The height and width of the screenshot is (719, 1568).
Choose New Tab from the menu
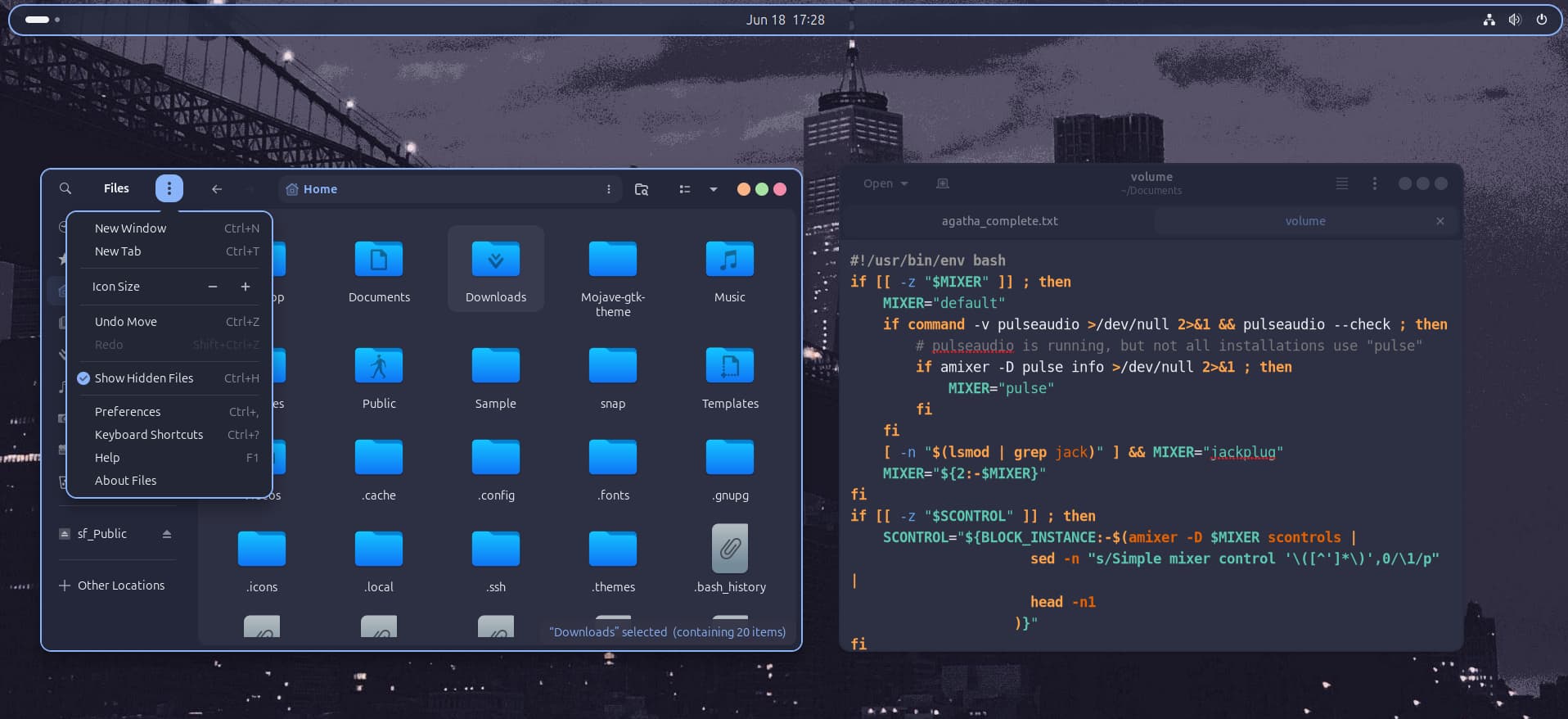pos(169,251)
